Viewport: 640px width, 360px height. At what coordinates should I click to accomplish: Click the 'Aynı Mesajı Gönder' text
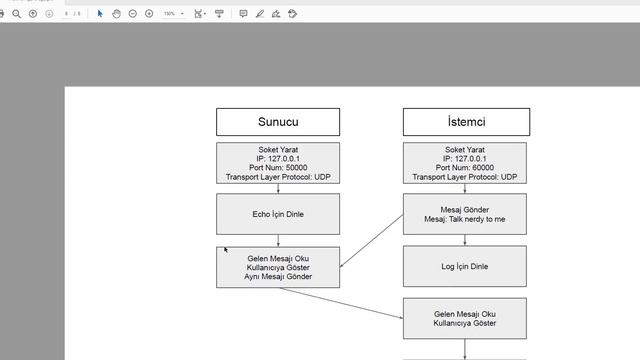tap(278, 277)
